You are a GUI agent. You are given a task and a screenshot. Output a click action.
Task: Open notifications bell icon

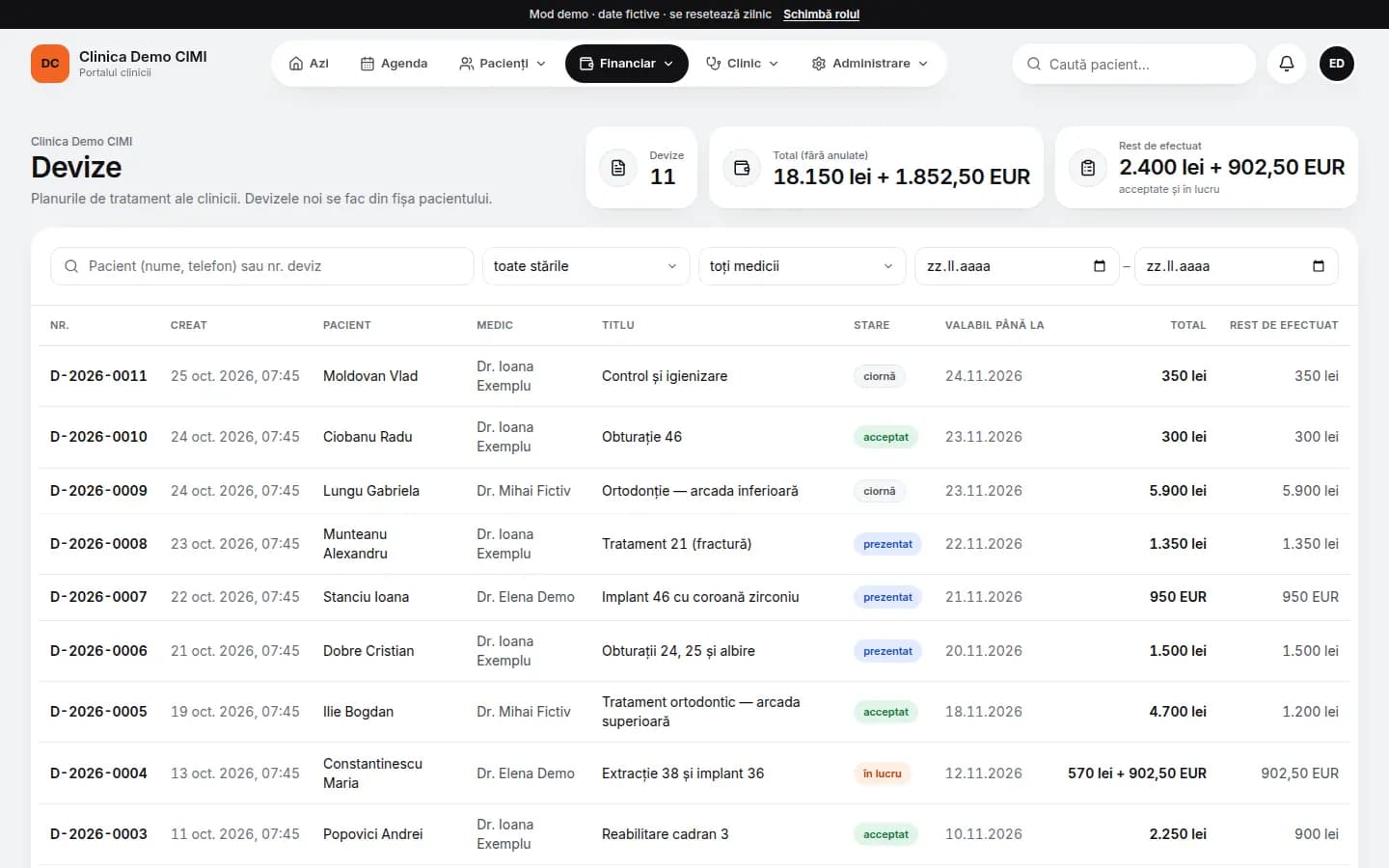(x=1286, y=64)
